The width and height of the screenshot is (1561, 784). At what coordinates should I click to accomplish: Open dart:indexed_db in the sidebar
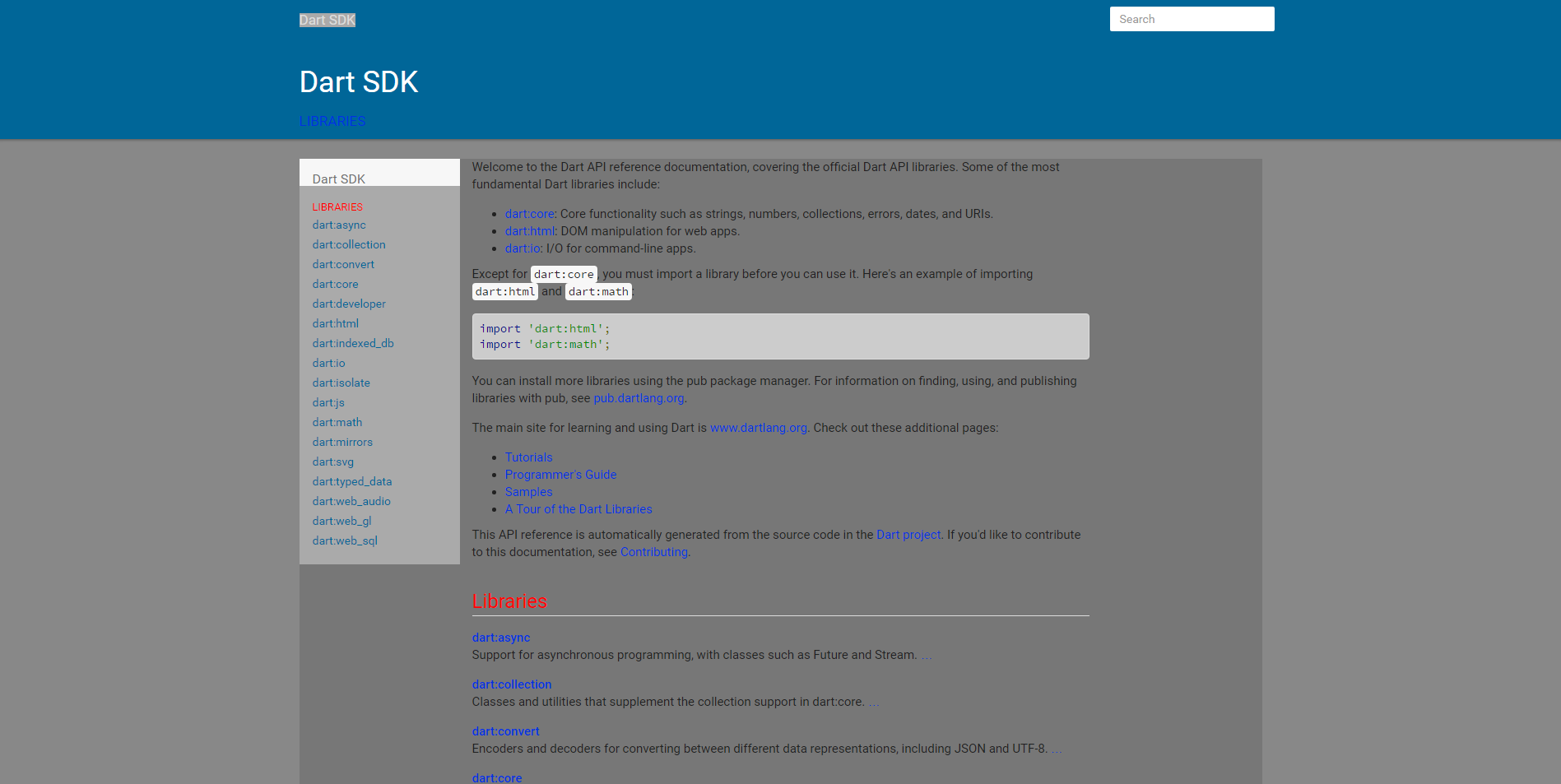pyautogui.click(x=353, y=343)
